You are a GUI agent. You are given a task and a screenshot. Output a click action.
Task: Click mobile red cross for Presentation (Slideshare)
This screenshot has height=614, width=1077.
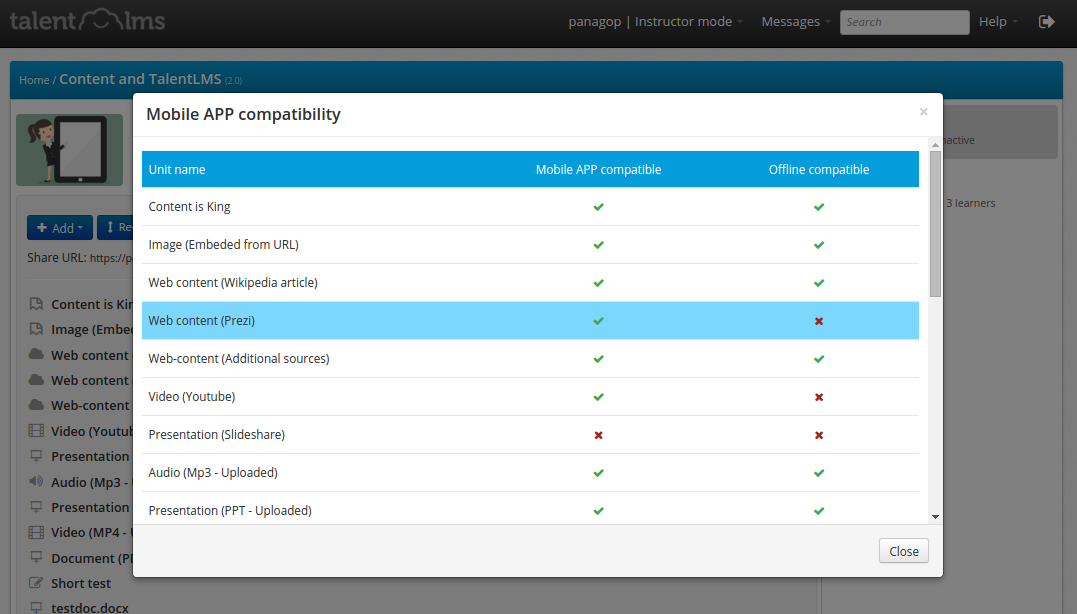click(598, 435)
